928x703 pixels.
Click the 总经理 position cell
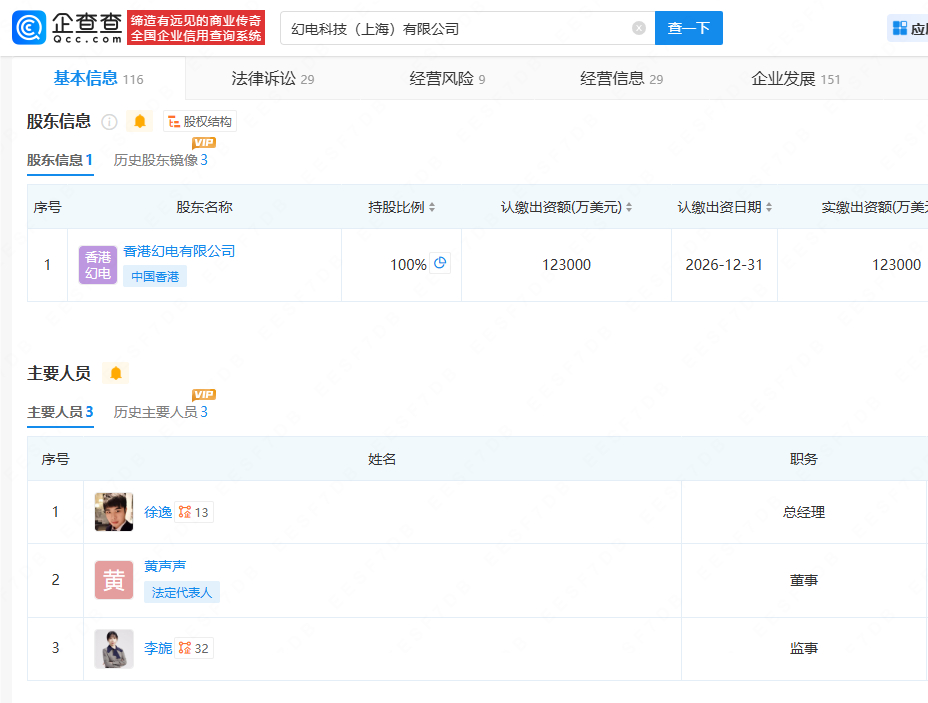tap(804, 512)
